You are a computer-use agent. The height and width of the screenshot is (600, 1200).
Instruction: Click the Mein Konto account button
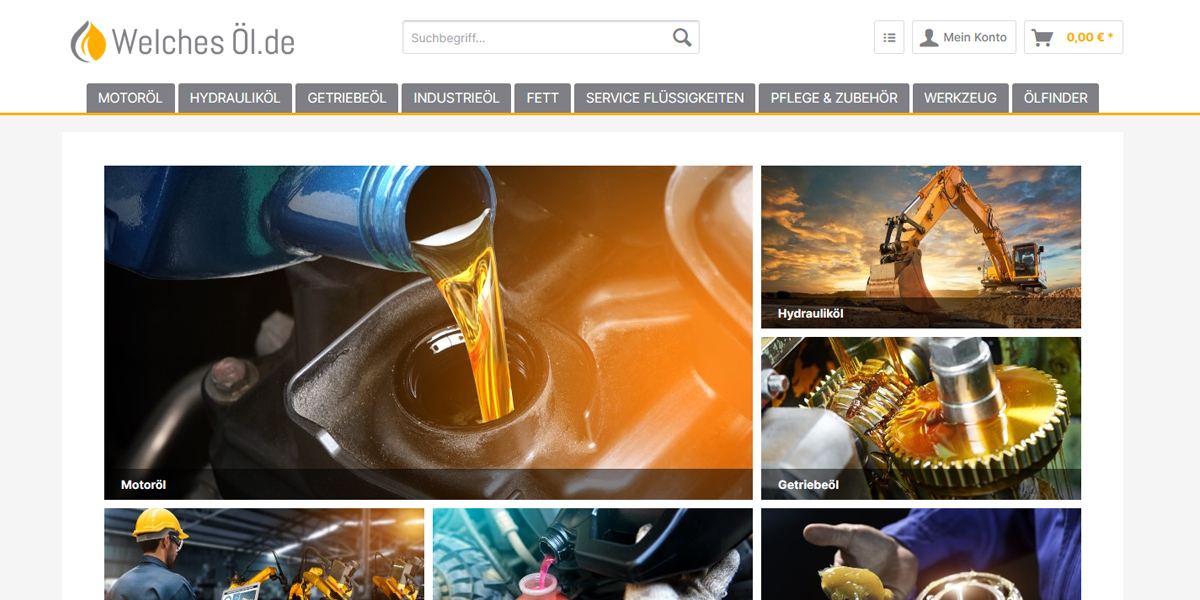[964, 37]
